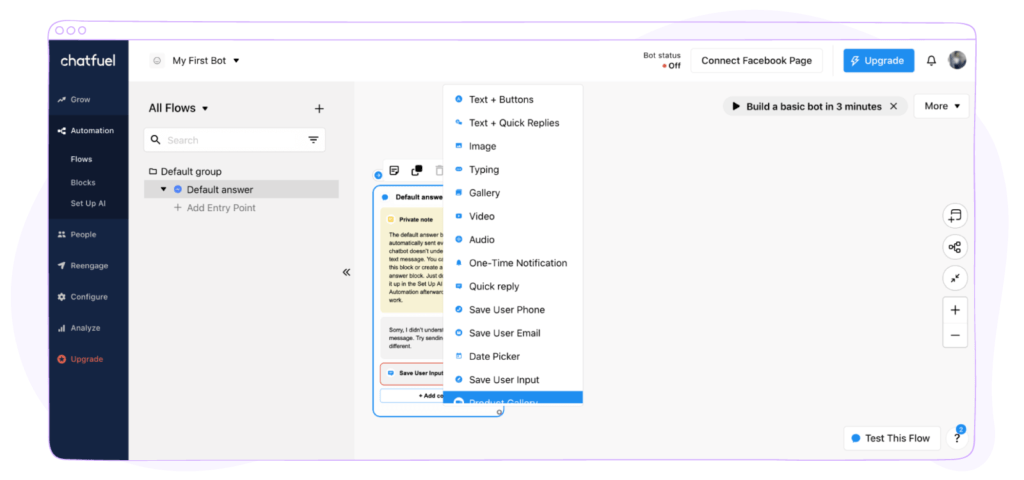Click the chatfuel logo
1024x480 pixels.
click(88, 61)
